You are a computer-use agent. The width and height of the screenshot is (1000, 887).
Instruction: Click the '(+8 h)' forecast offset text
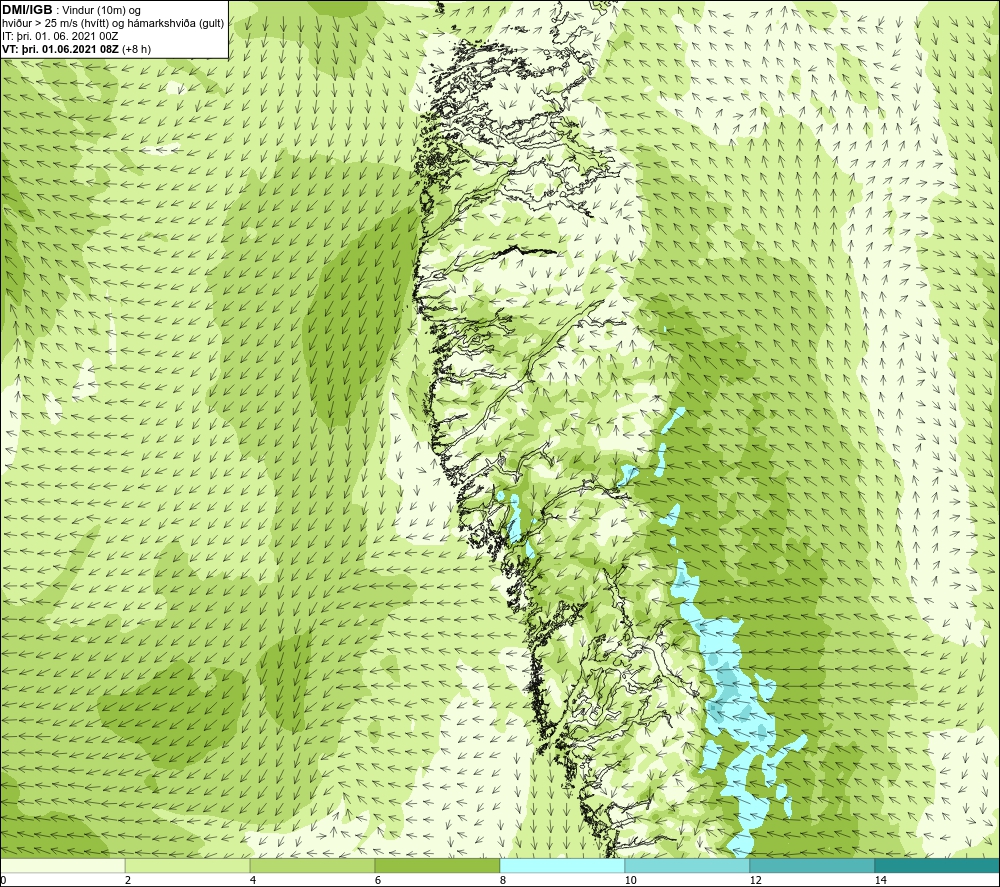point(136,49)
